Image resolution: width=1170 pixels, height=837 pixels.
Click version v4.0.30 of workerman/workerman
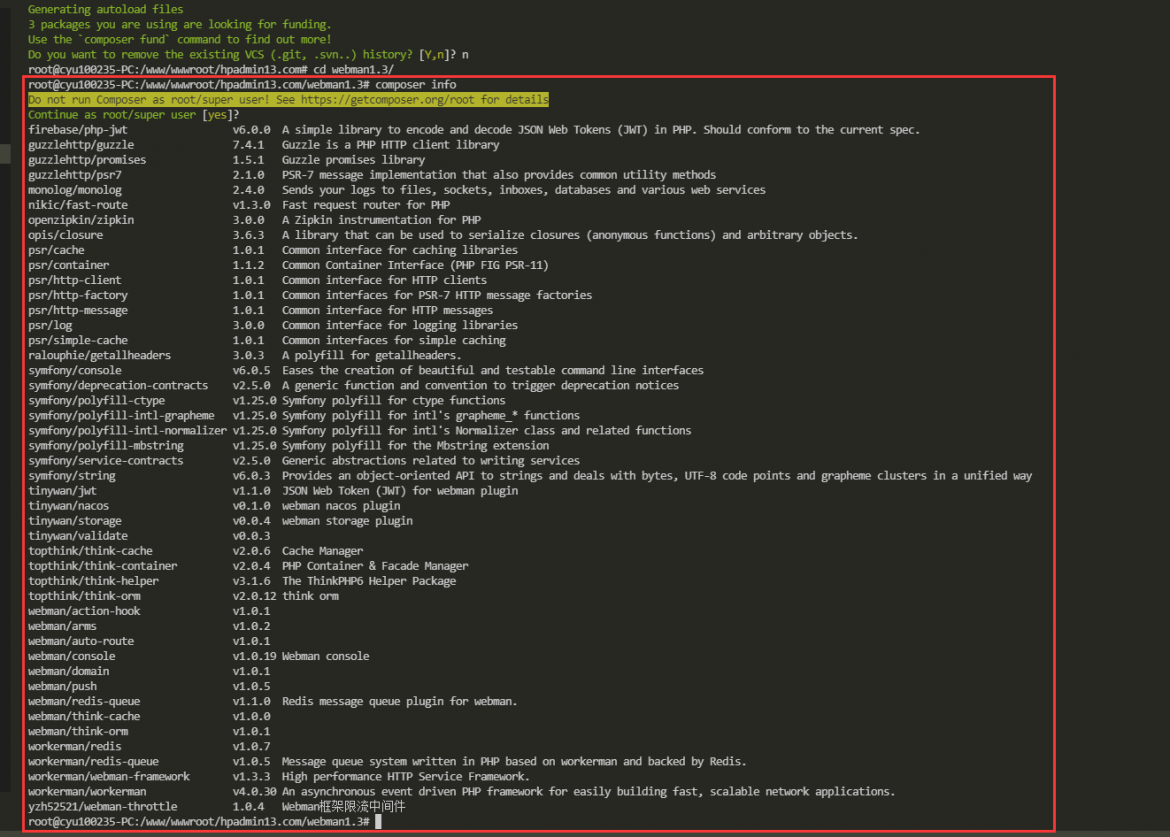254,791
